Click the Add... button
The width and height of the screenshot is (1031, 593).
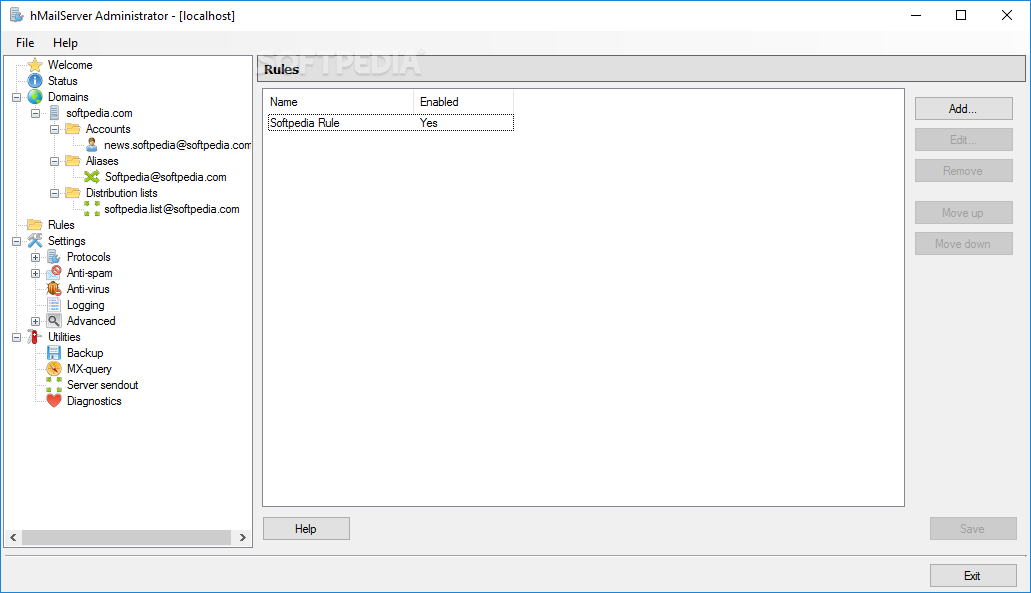[x=963, y=109]
